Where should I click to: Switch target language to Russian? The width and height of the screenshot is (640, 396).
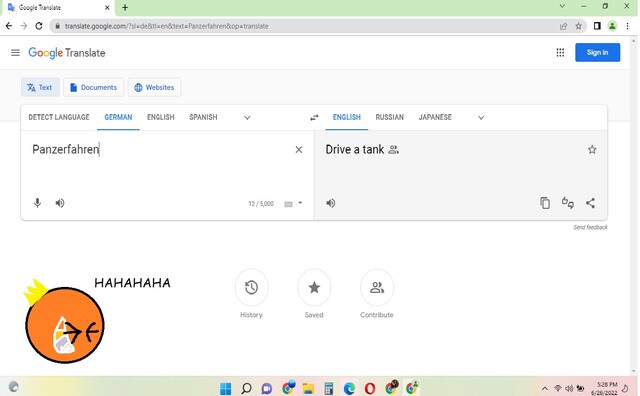pyautogui.click(x=389, y=117)
